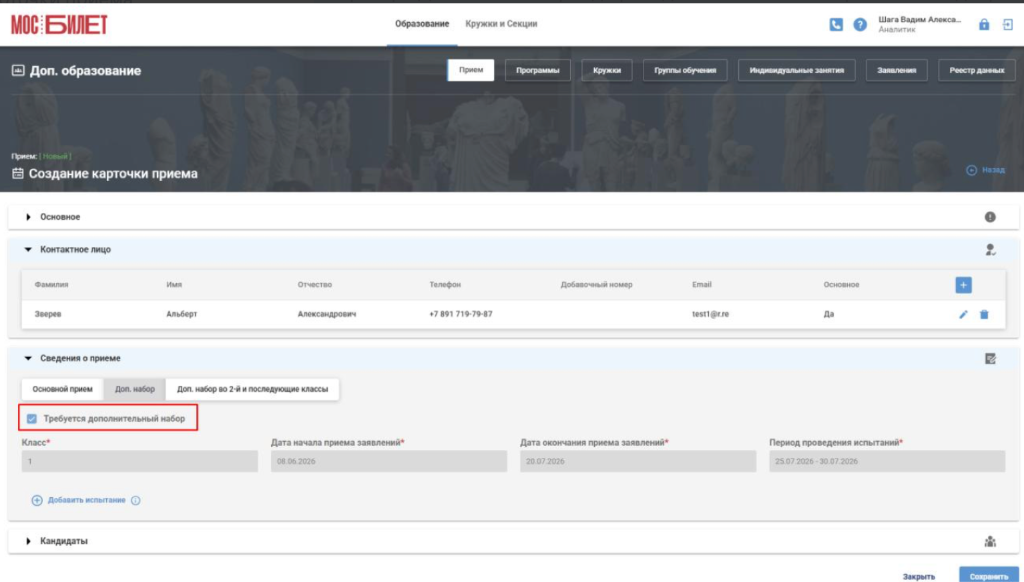Click the Дата начала приема заявлений field
This screenshot has width=1024, height=582.
click(389, 461)
